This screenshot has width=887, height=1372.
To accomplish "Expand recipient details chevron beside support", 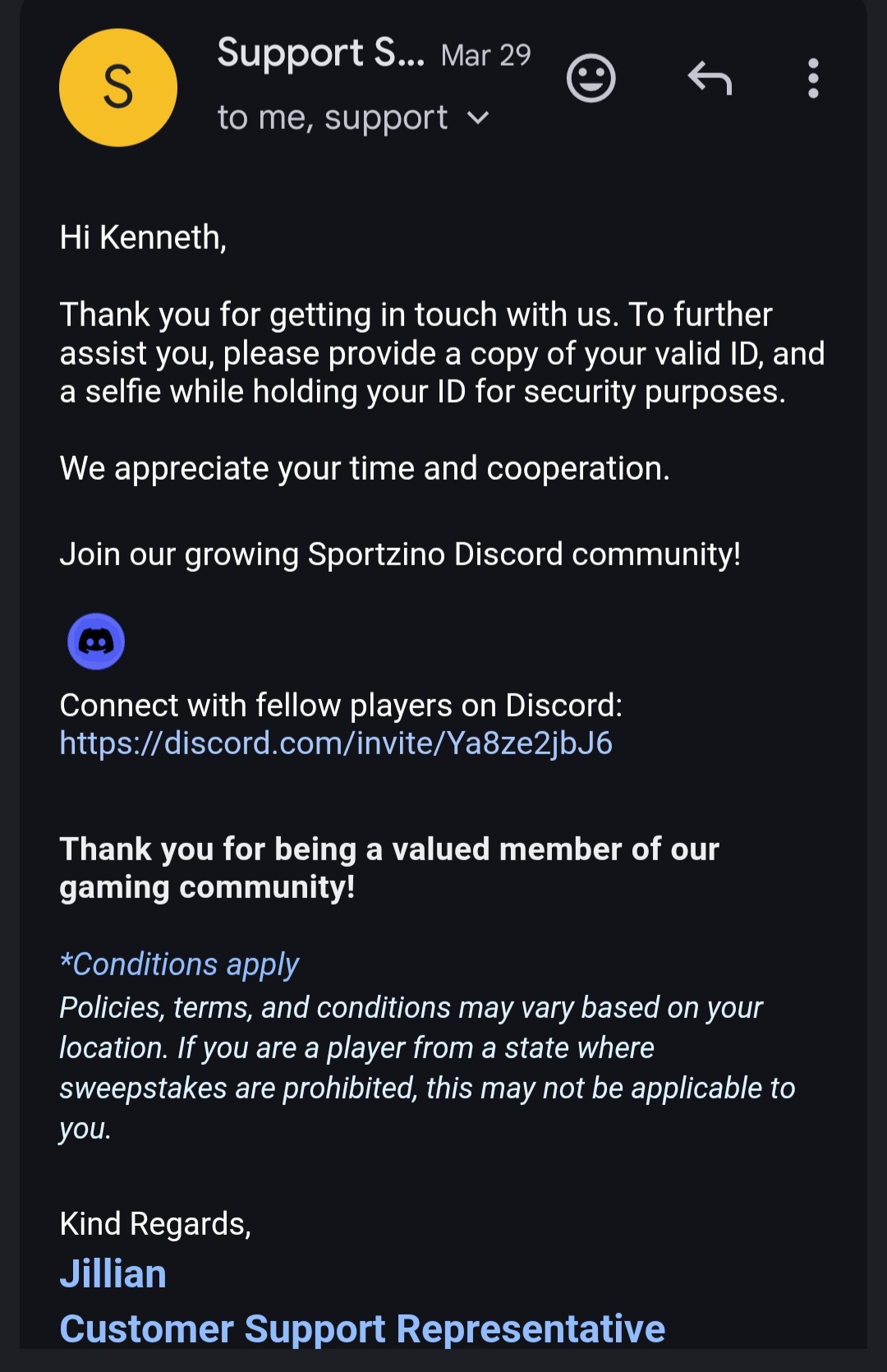I will 478,118.
